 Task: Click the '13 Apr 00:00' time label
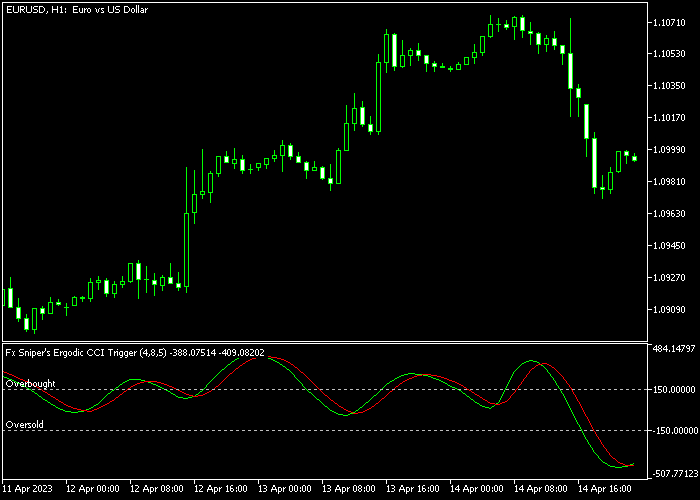coord(285,488)
